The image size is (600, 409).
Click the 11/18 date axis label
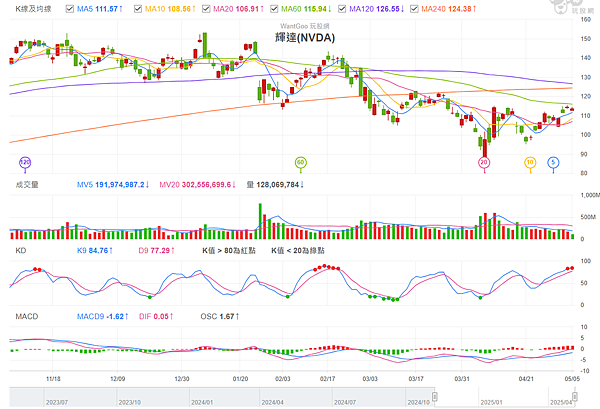point(53,379)
